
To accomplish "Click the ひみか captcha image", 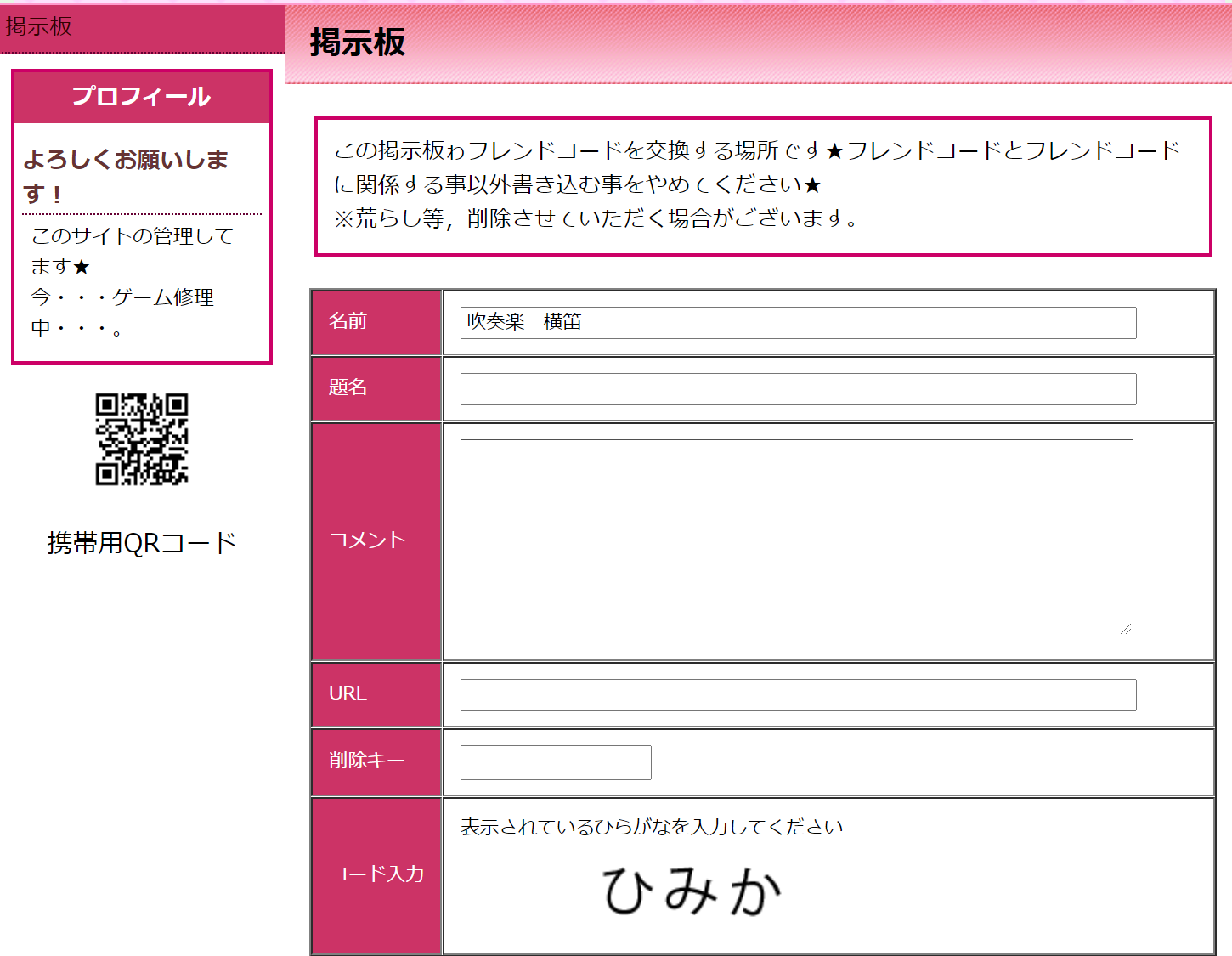I will (692, 891).
